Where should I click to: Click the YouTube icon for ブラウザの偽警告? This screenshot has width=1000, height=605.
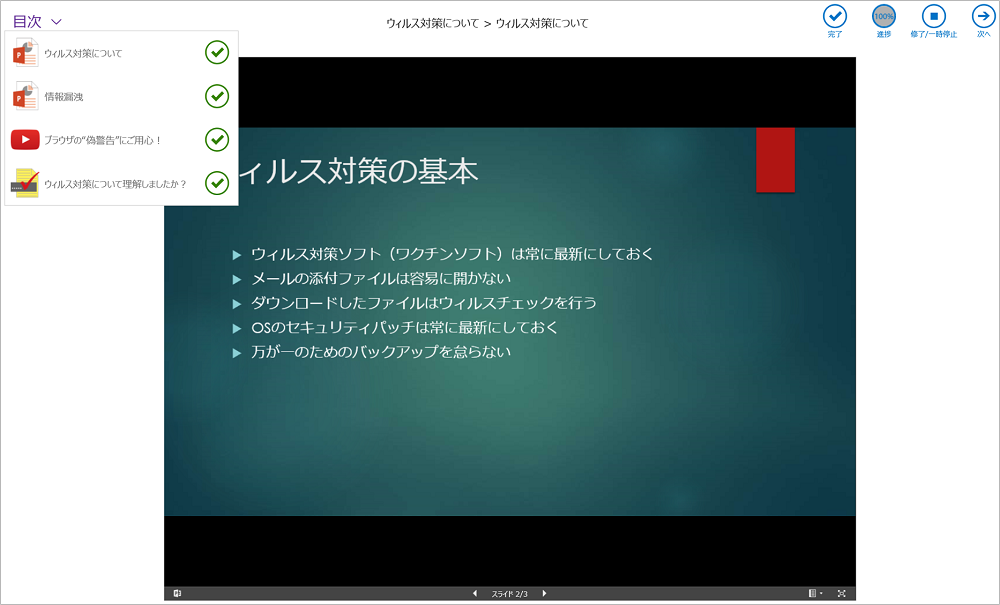click(x=25, y=140)
